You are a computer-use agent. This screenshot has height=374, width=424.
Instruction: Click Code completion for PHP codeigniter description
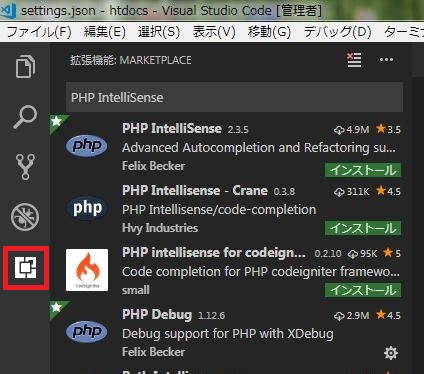[261, 272]
